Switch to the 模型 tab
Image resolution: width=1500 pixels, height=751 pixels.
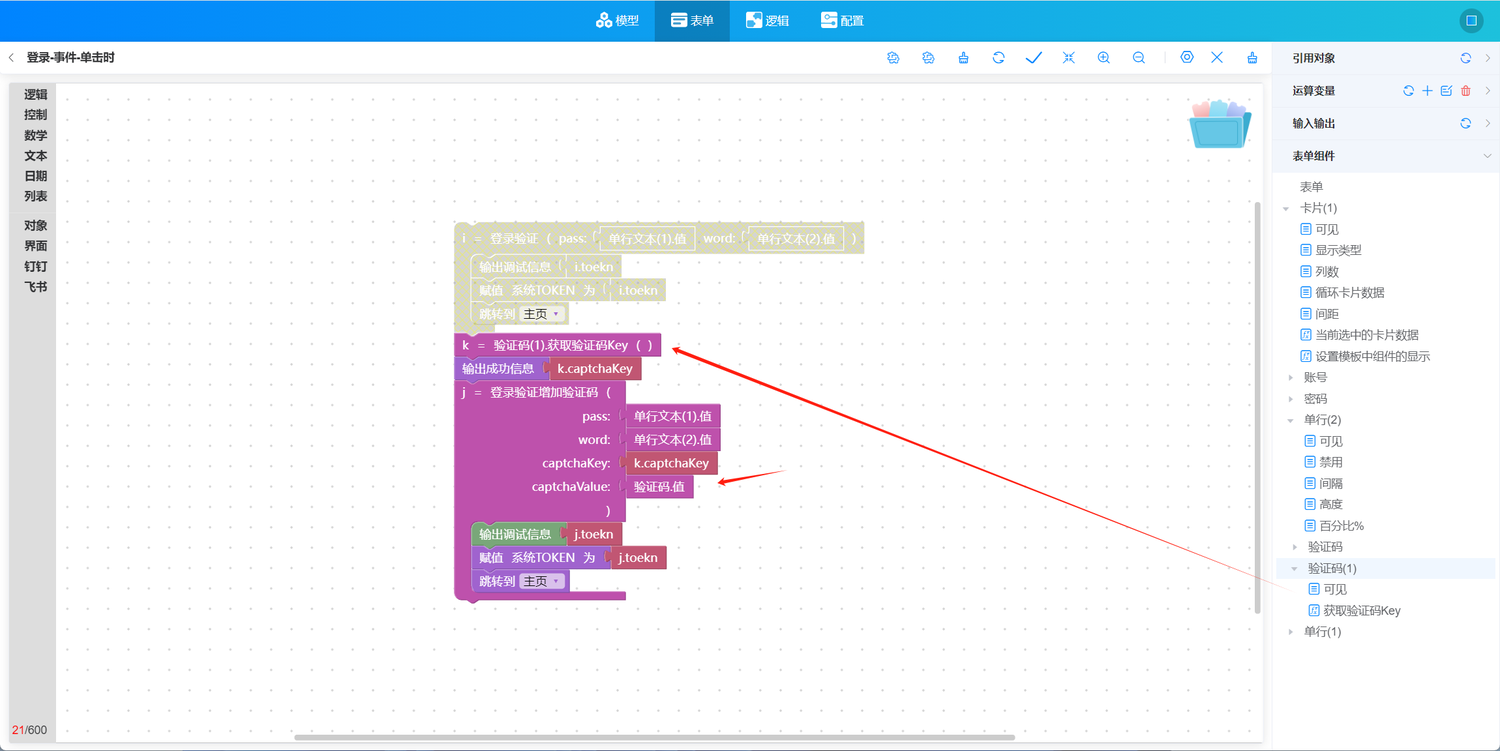click(617, 20)
